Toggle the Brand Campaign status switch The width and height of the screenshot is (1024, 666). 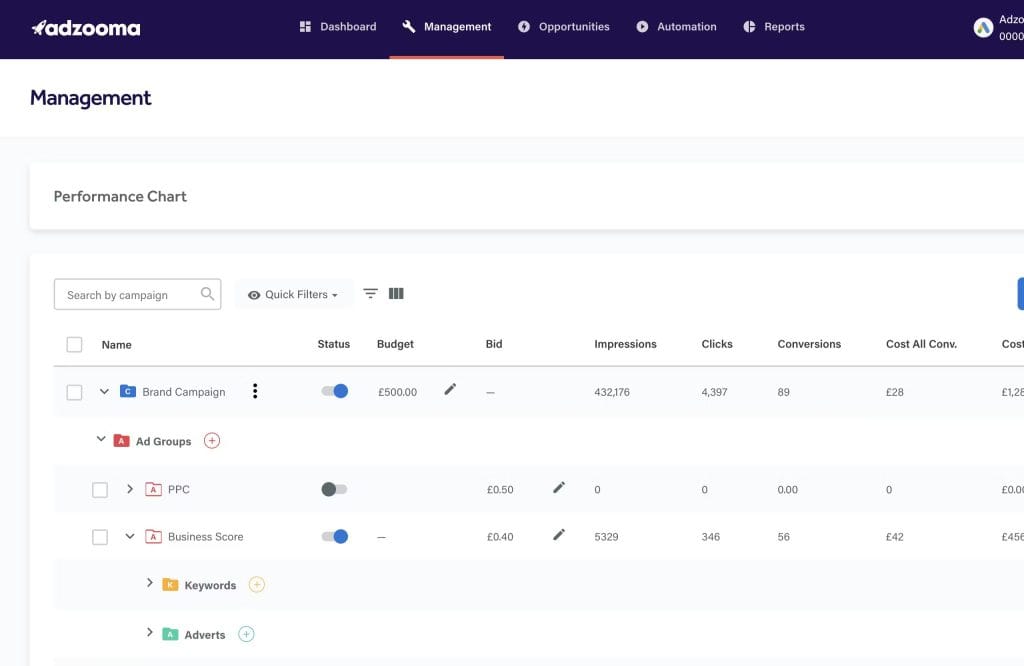click(x=334, y=391)
